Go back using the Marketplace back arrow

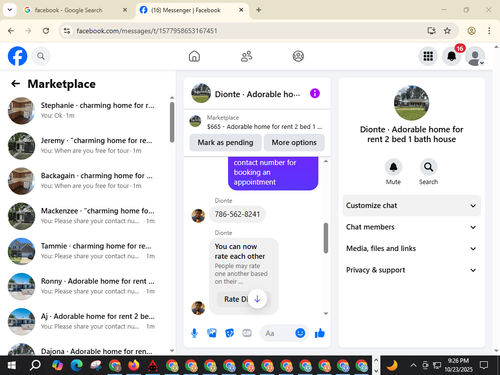15,84
